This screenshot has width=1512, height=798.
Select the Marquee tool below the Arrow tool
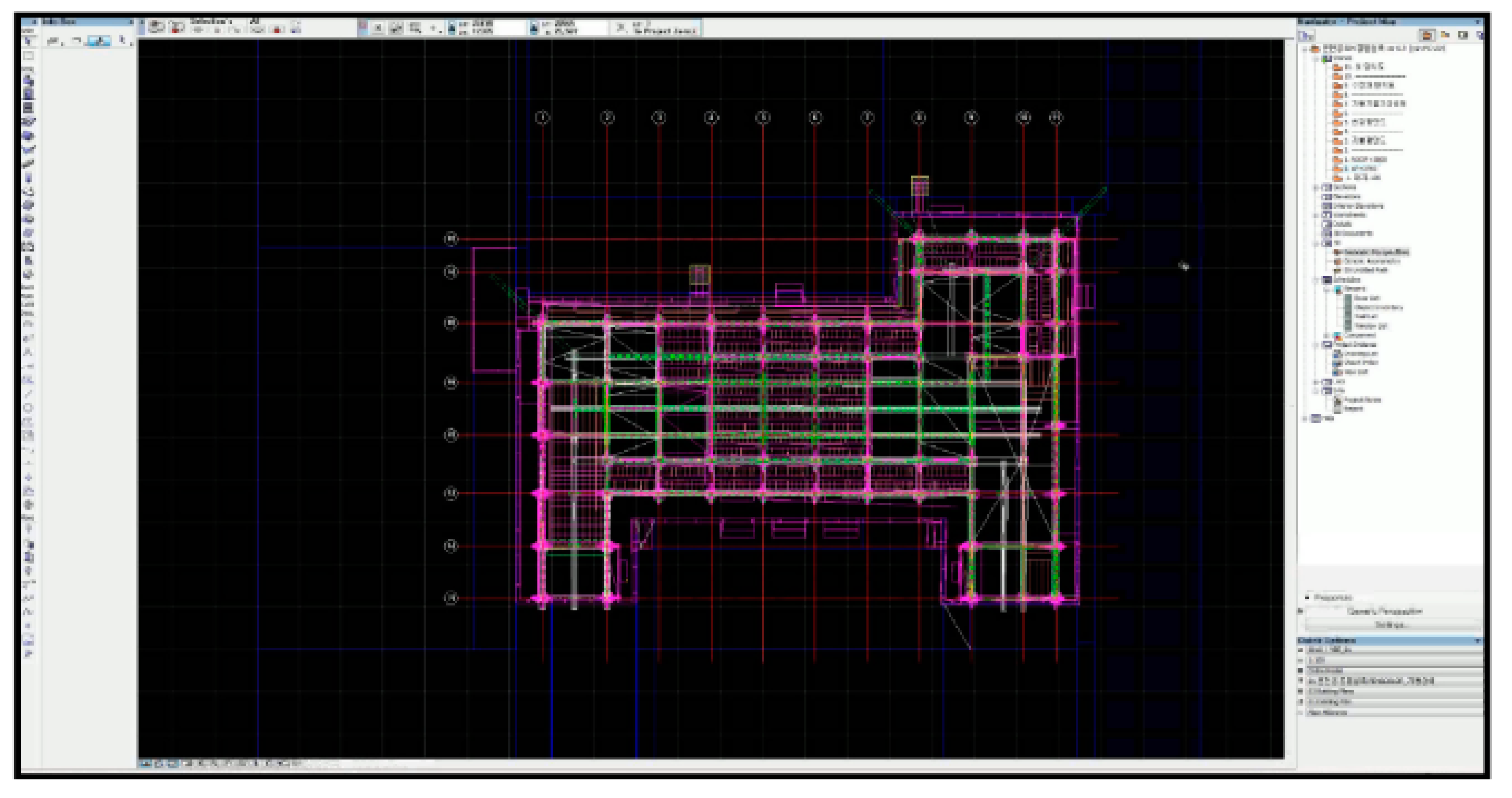[28, 57]
